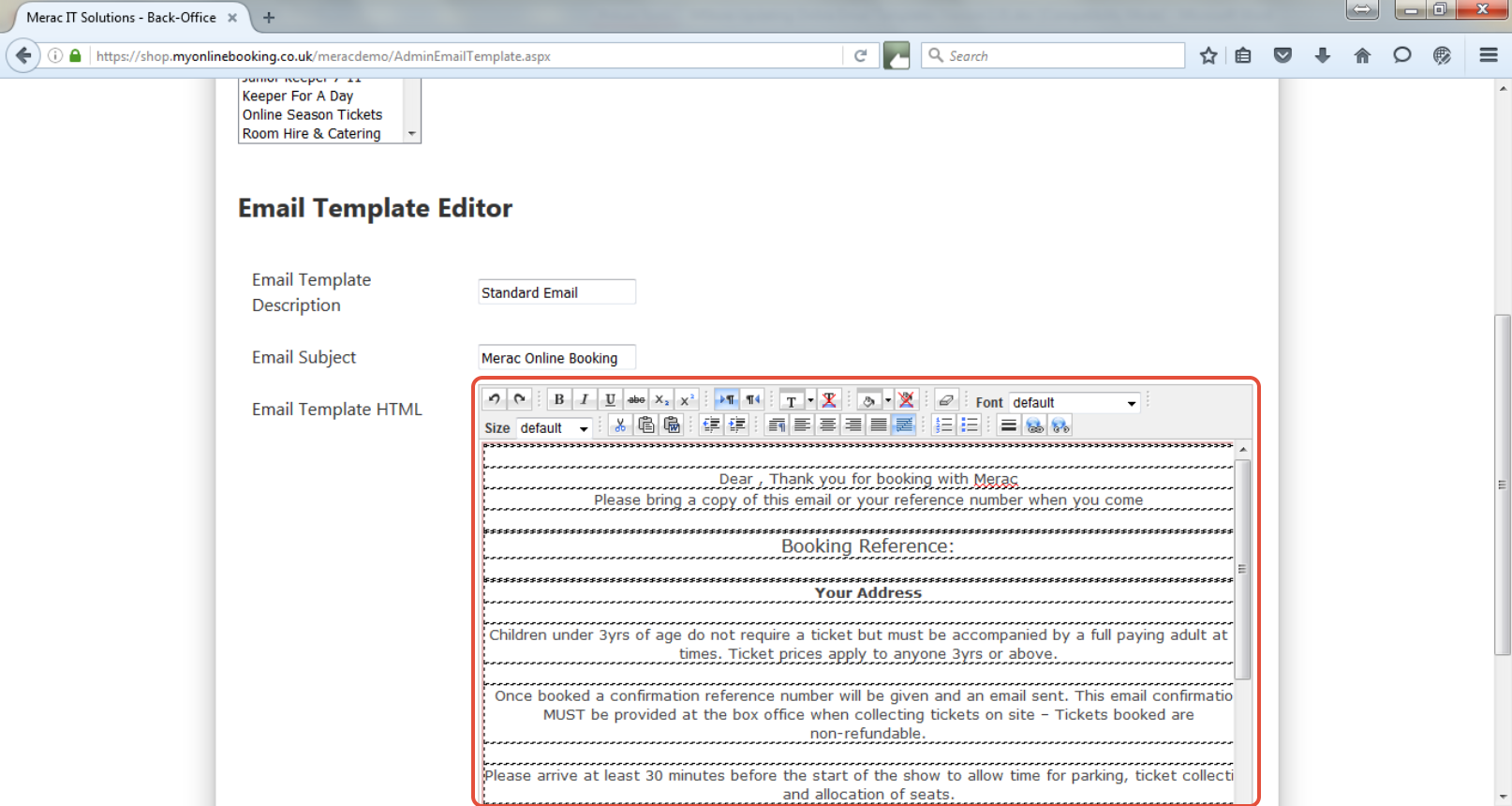Clear the background color
This screenshot has height=806, width=1512.
click(x=906, y=400)
